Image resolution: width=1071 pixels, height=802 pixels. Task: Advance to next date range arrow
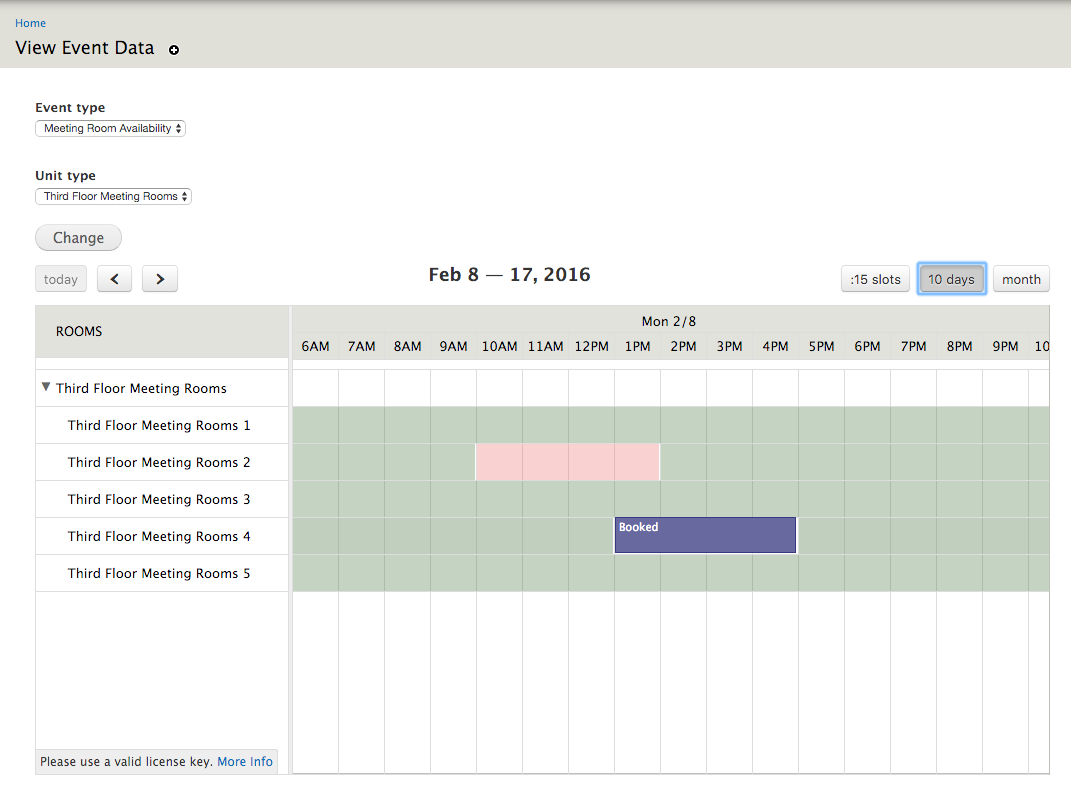160,279
